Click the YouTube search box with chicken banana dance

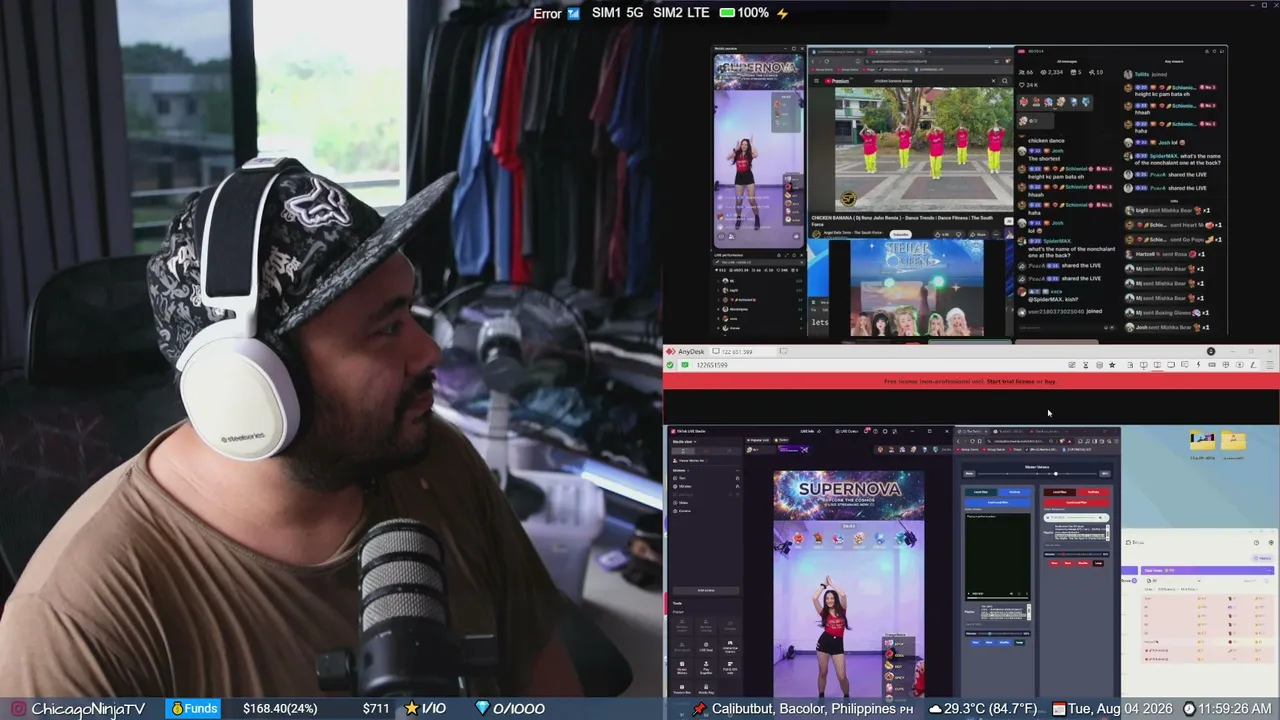pyautogui.click(x=930, y=81)
